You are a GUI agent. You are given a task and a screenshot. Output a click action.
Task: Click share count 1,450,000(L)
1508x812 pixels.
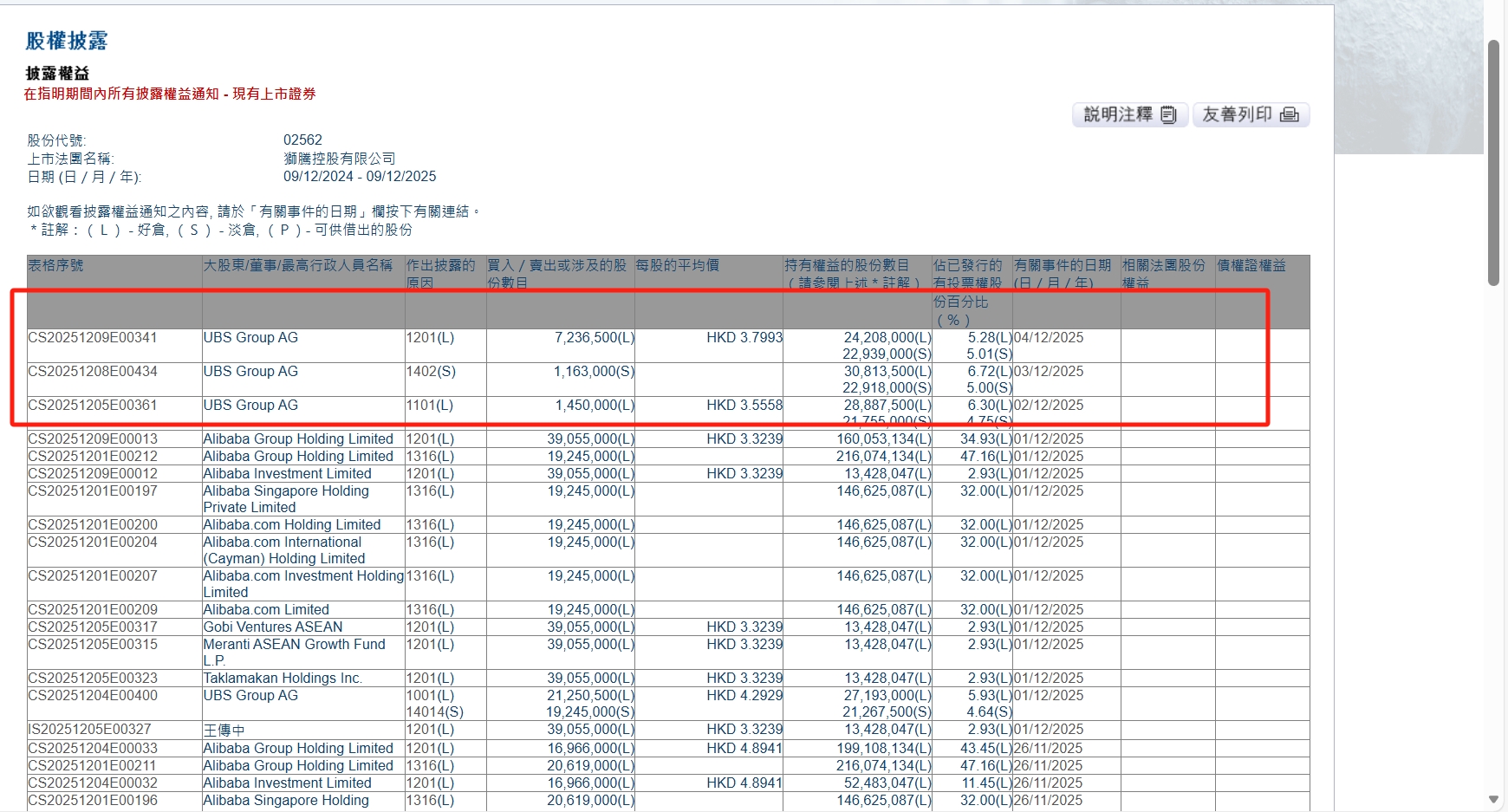click(595, 405)
